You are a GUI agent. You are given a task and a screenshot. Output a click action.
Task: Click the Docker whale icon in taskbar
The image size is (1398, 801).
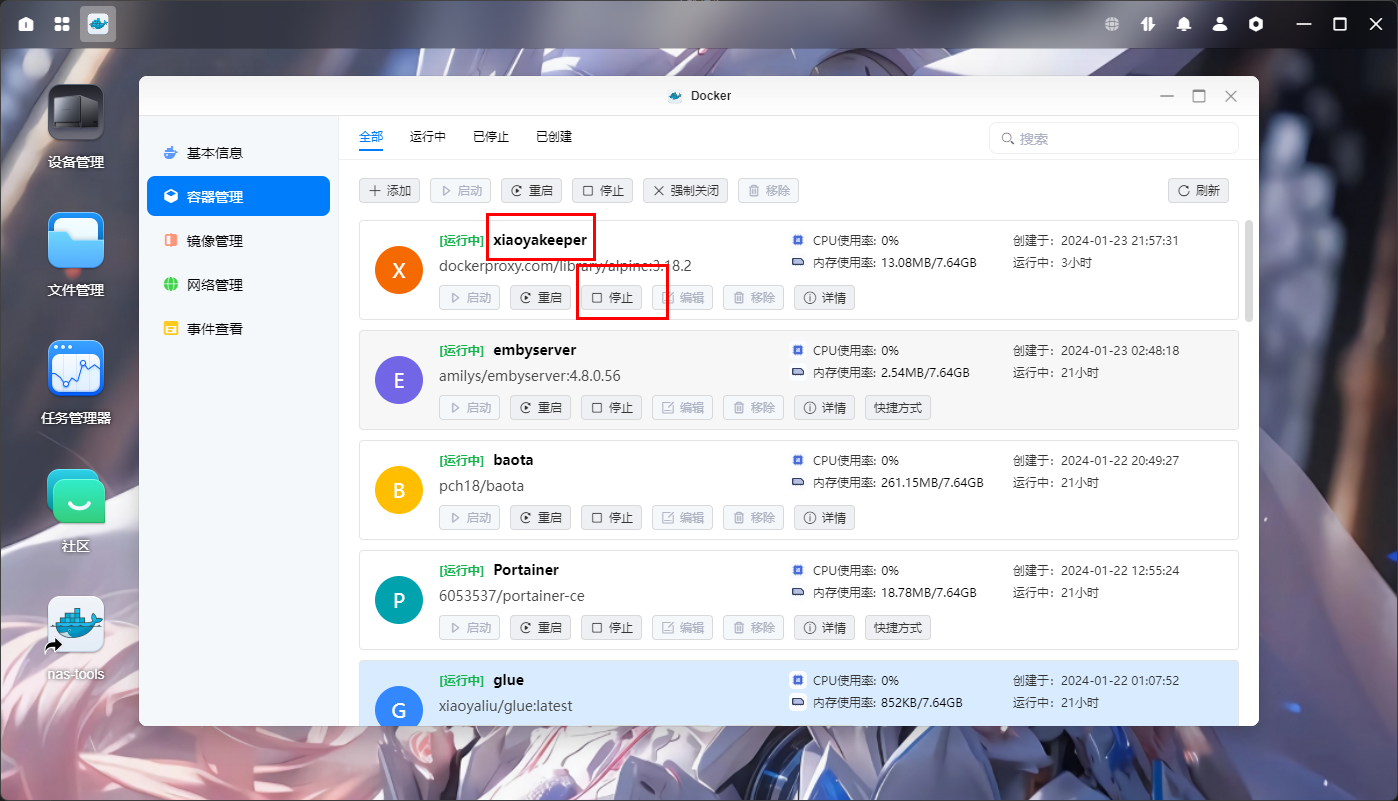pos(98,24)
